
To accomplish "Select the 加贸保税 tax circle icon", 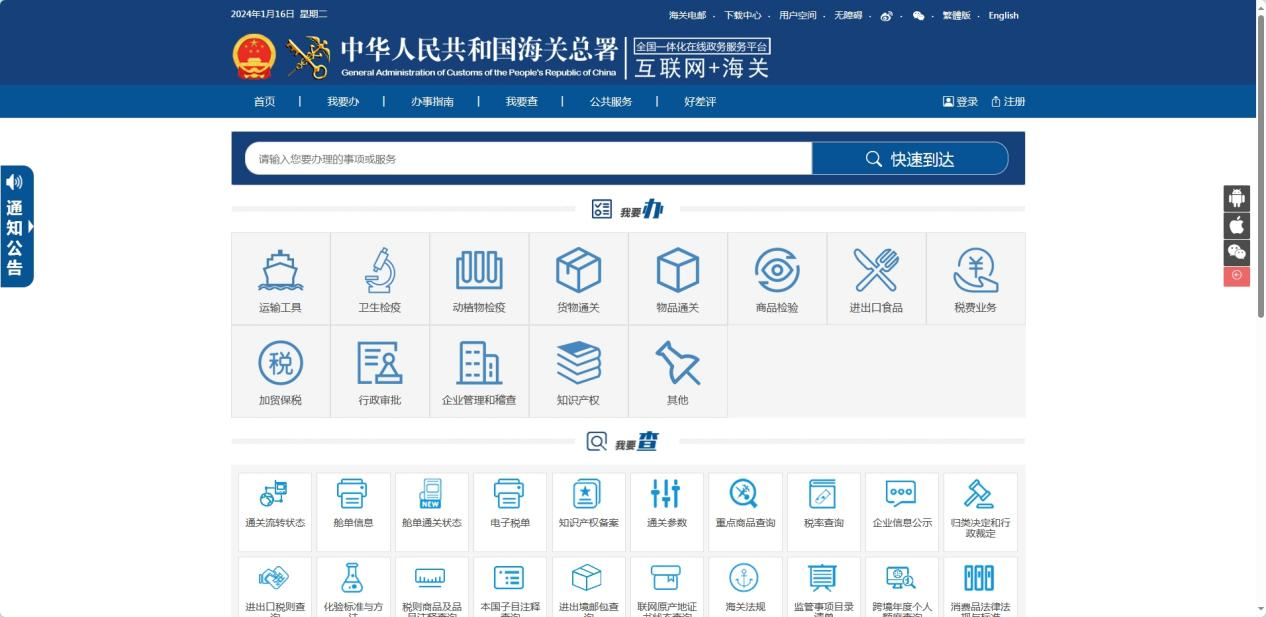I will [280, 363].
